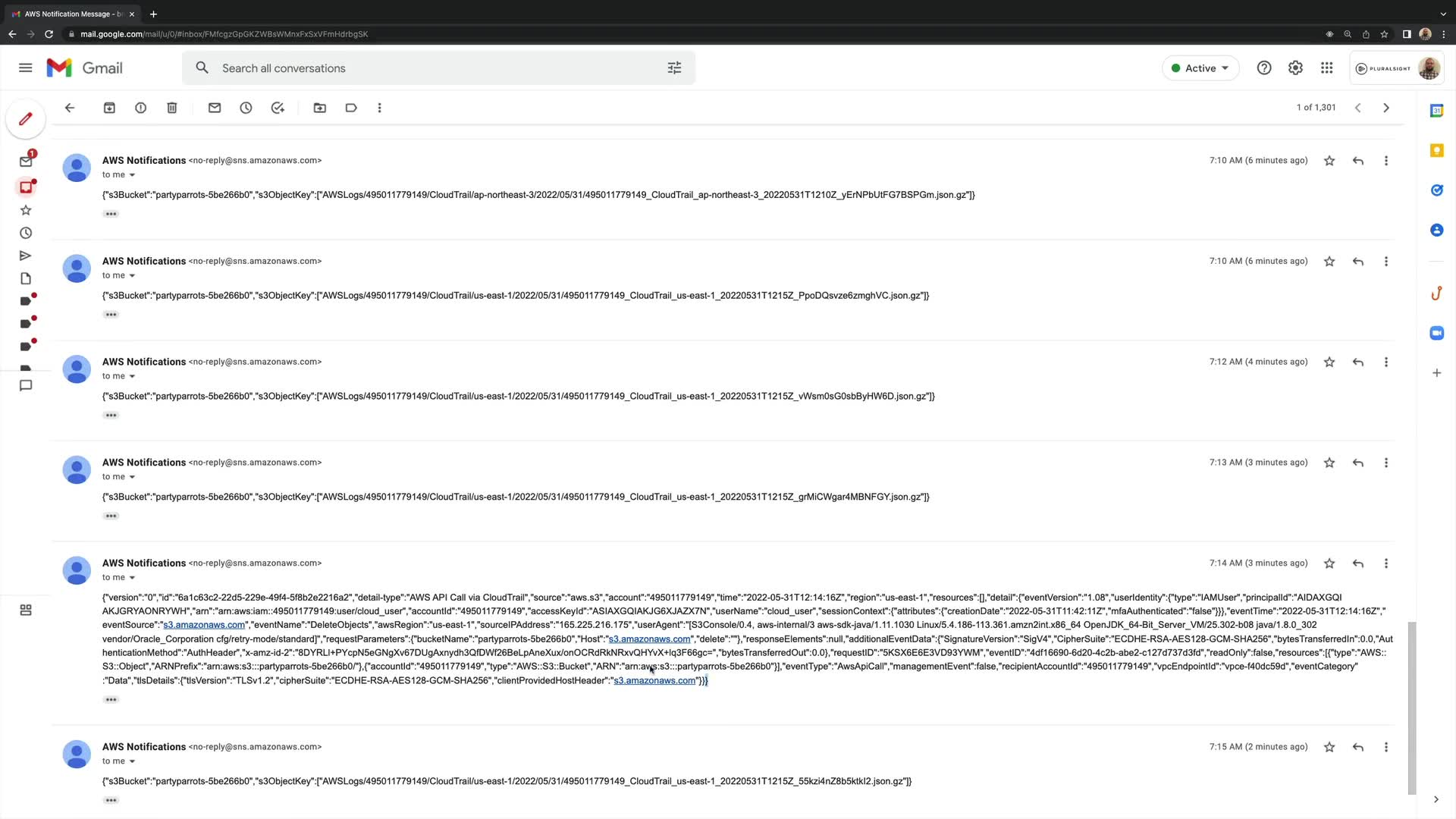Click the Snooze clock icon
This screenshot has width=1456, height=819.
point(246,108)
